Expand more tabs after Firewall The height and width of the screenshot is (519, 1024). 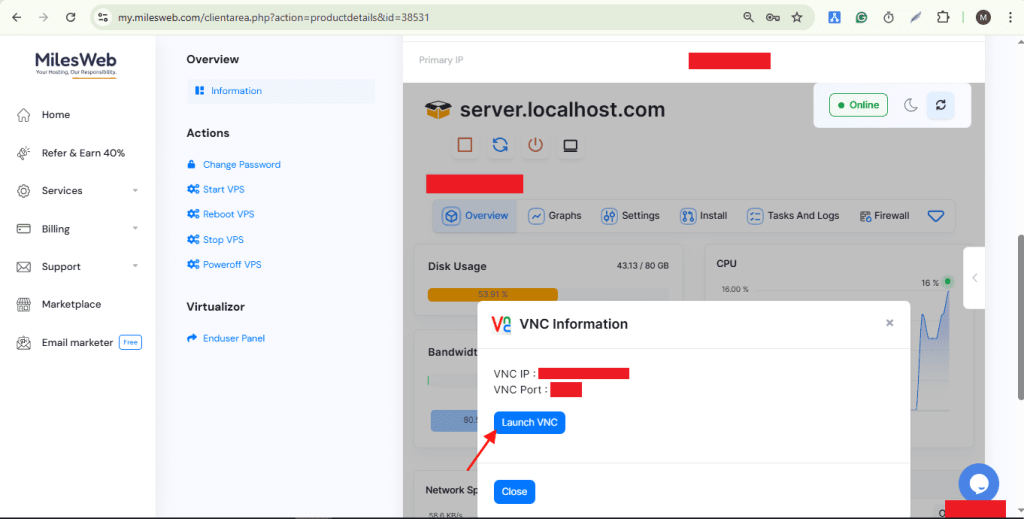tap(935, 216)
